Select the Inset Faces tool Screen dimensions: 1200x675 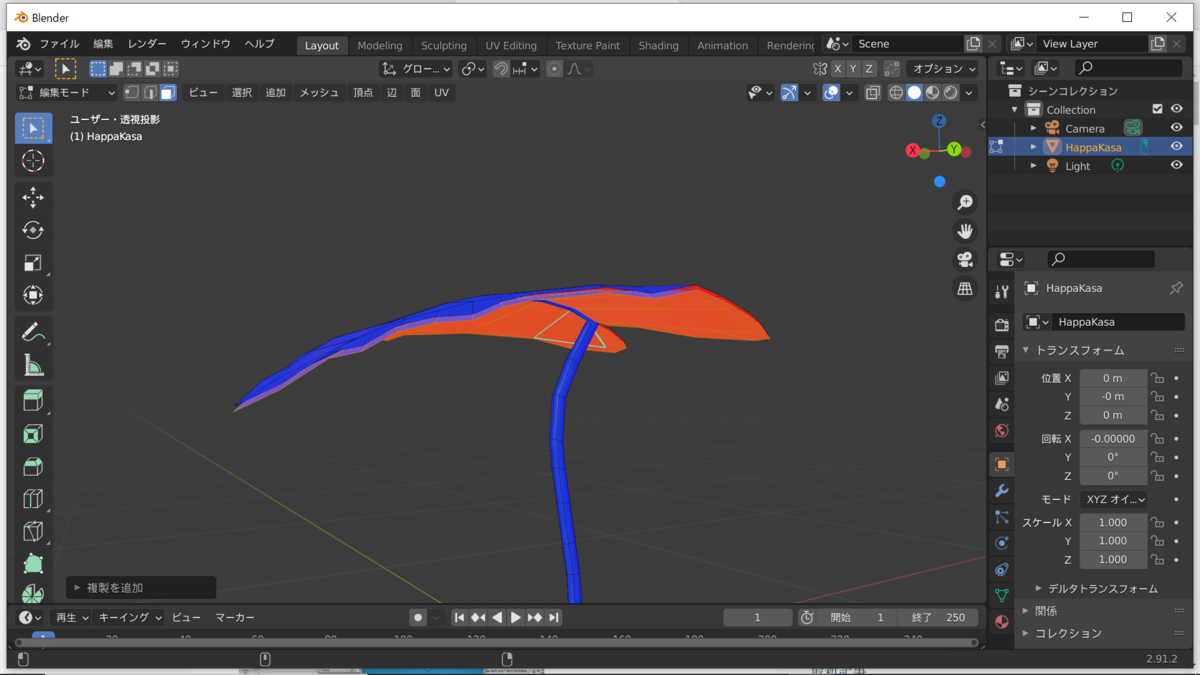33,434
